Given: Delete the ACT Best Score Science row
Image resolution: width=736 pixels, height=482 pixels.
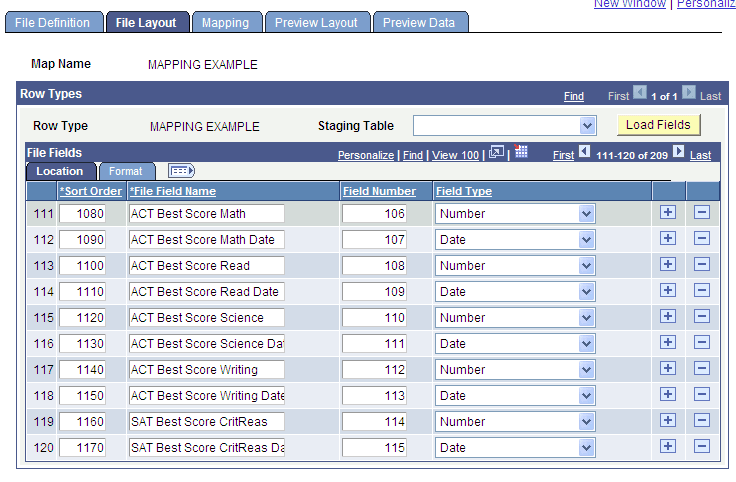Looking at the screenshot, I should click(x=702, y=317).
